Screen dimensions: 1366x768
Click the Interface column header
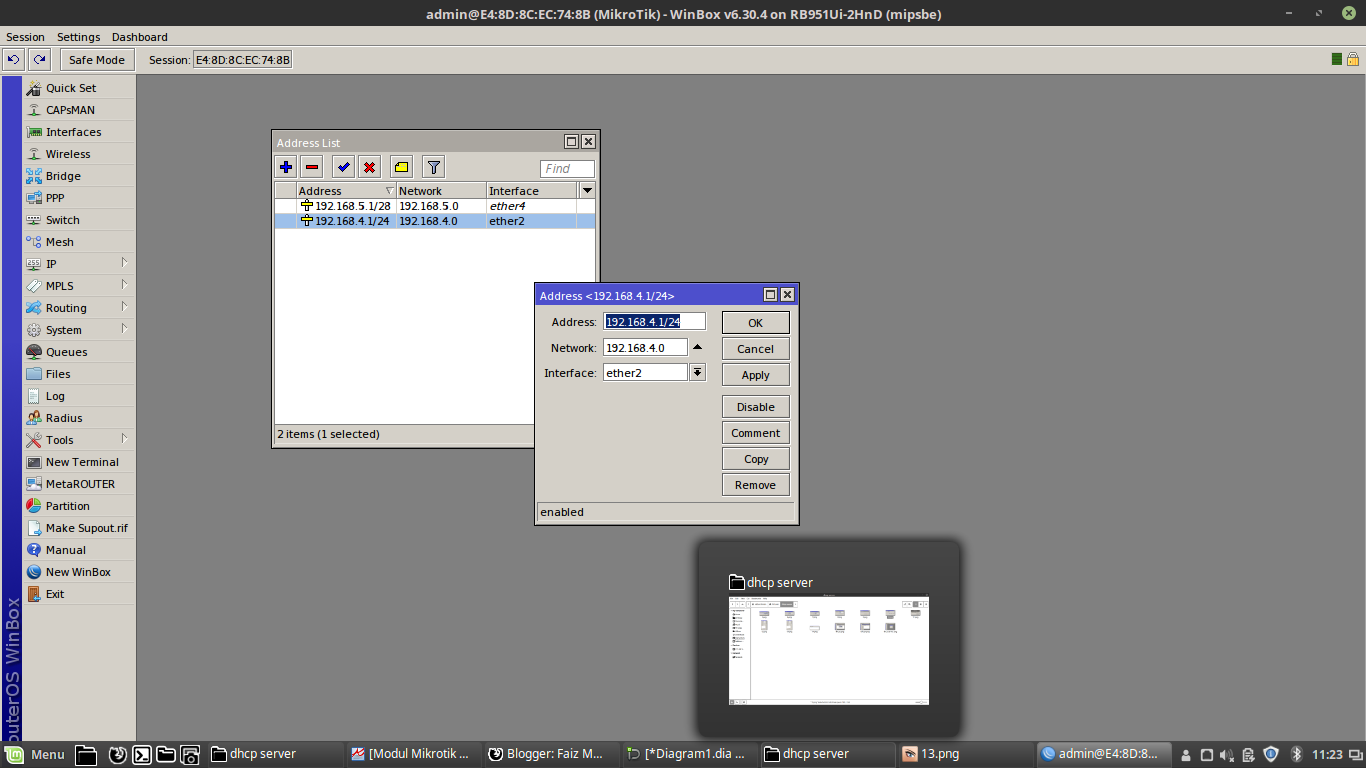click(531, 191)
